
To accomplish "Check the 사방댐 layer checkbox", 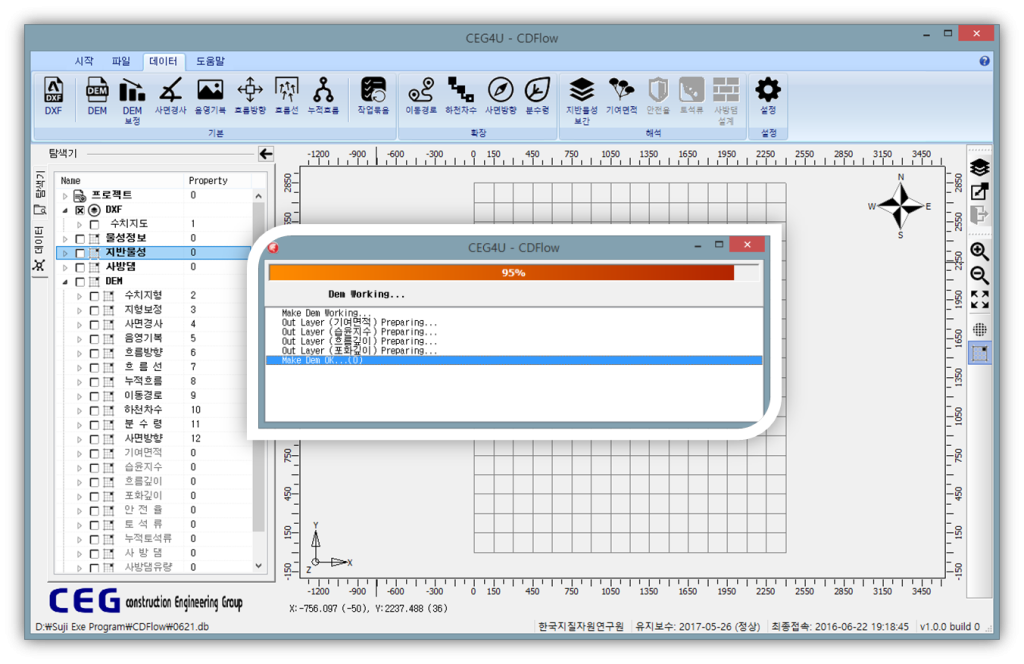I will coord(80,268).
